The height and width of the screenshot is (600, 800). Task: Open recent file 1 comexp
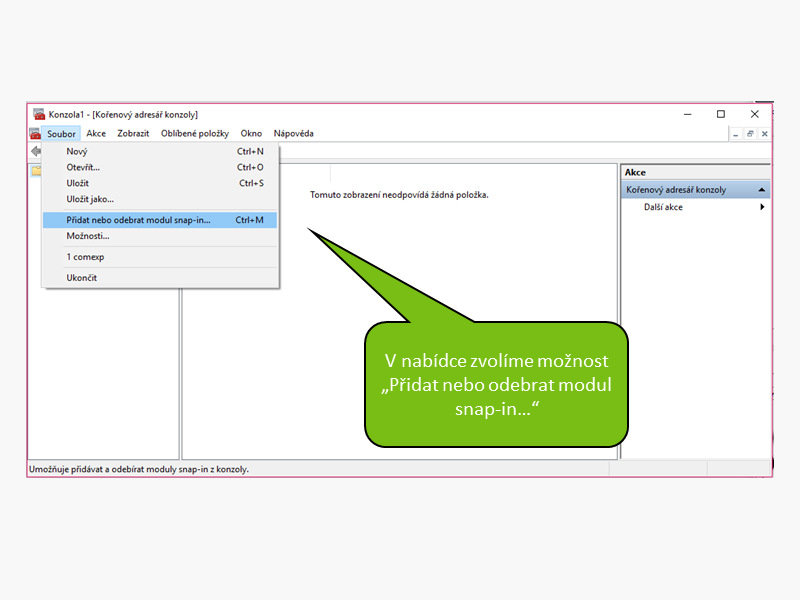click(x=85, y=257)
